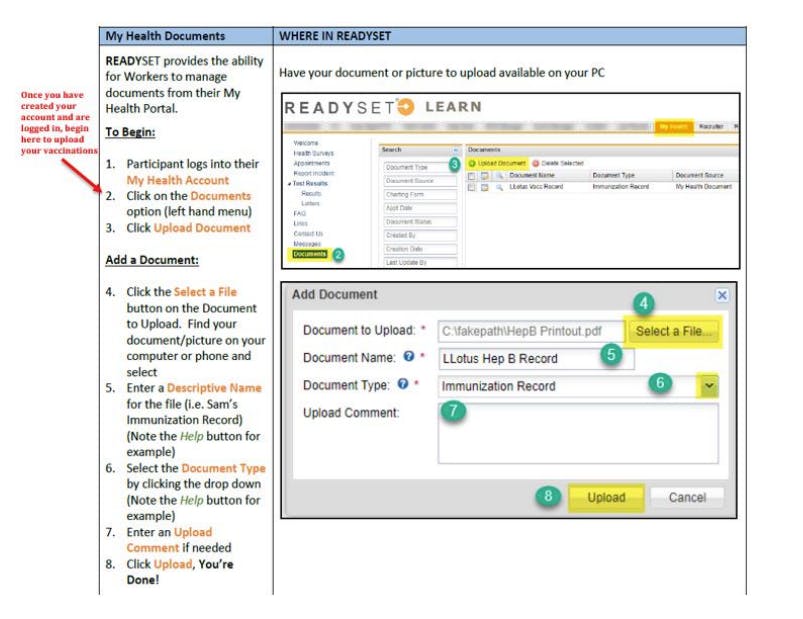Switch to the Recruiter tab
The height and width of the screenshot is (619, 803).
click(x=712, y=128)
